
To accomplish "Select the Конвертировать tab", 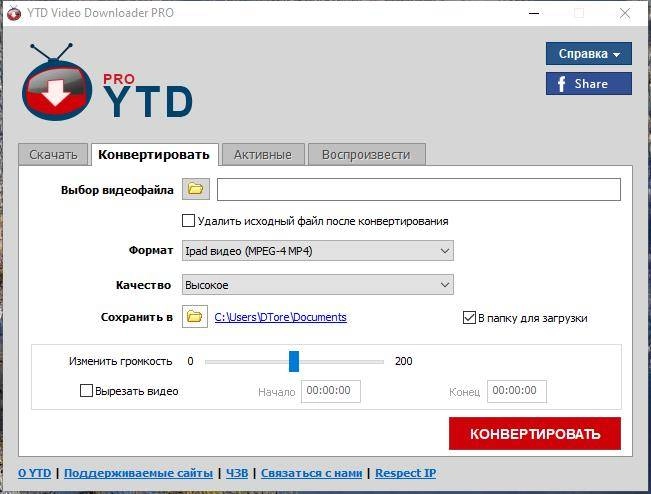I will [154, 154].
